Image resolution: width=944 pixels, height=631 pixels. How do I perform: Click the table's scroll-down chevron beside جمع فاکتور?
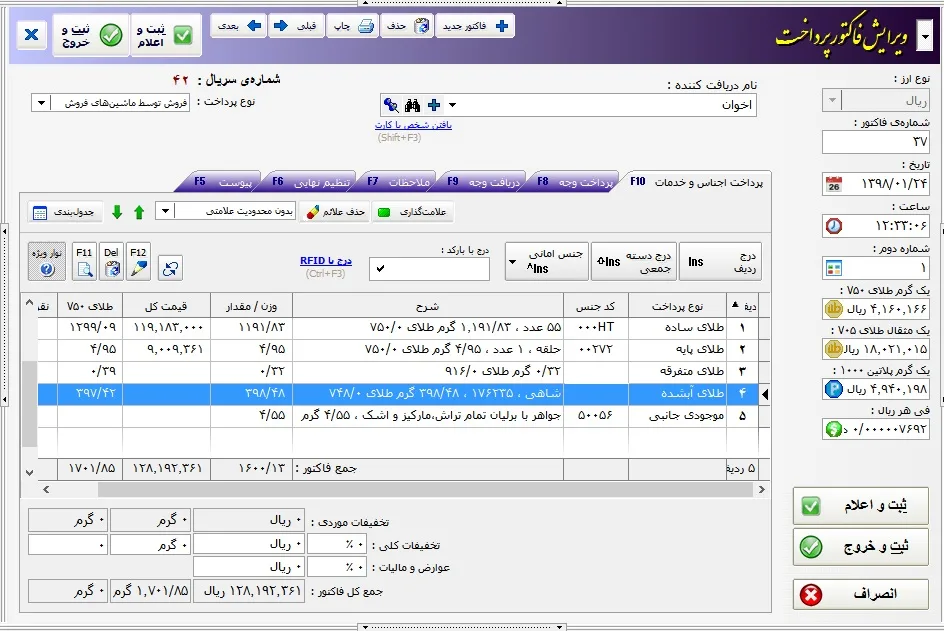click(30, 473)
